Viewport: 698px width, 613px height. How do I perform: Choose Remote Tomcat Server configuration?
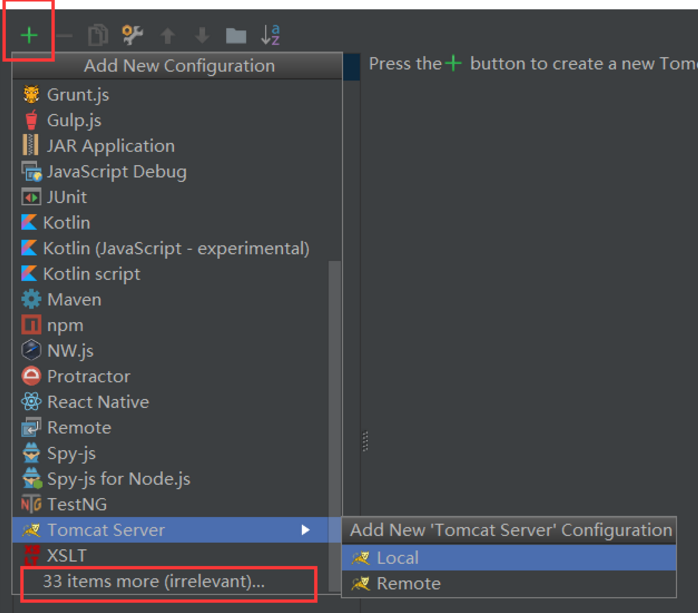tap(509, 584)
